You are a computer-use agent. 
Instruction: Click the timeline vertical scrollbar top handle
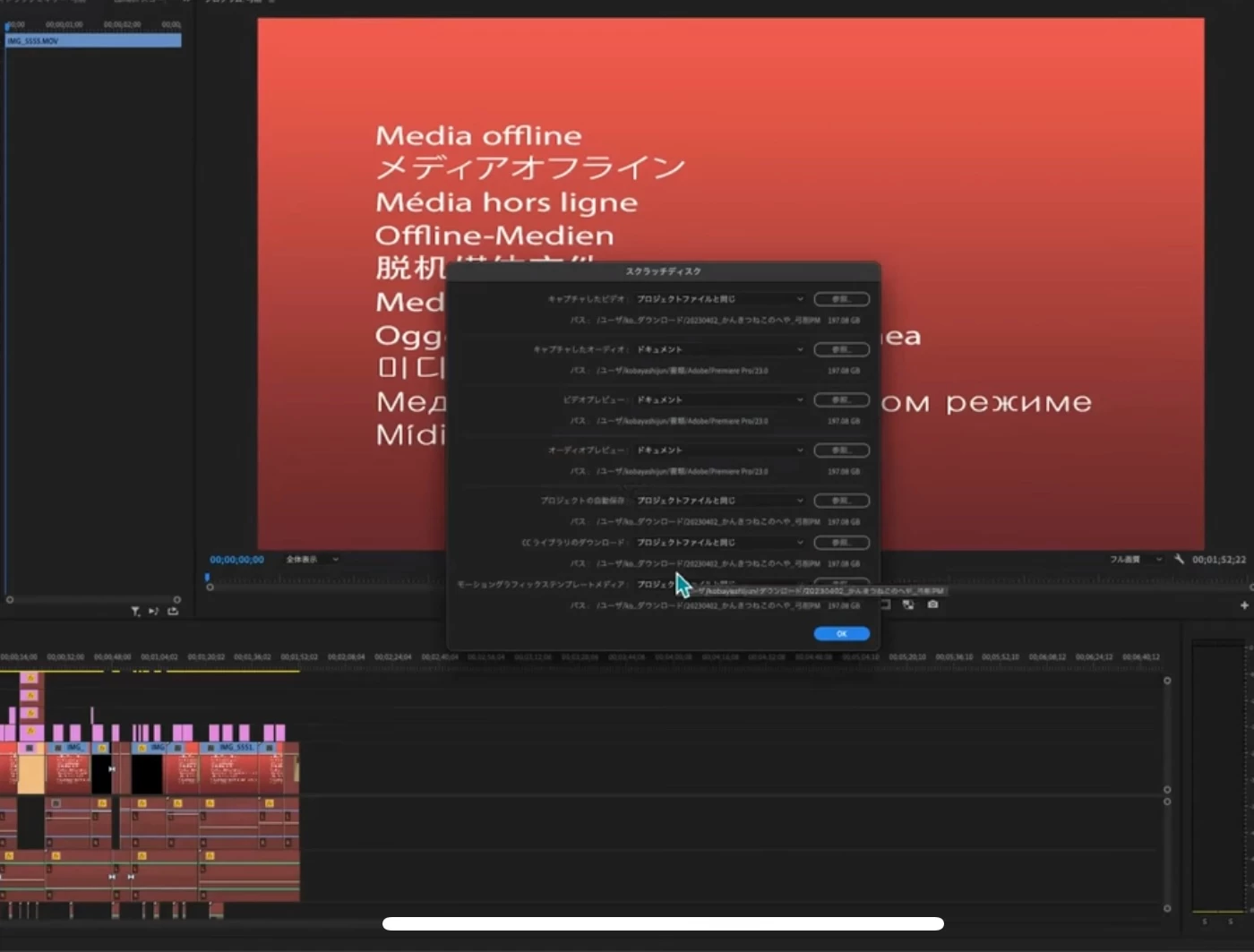tap(1167, 681)
